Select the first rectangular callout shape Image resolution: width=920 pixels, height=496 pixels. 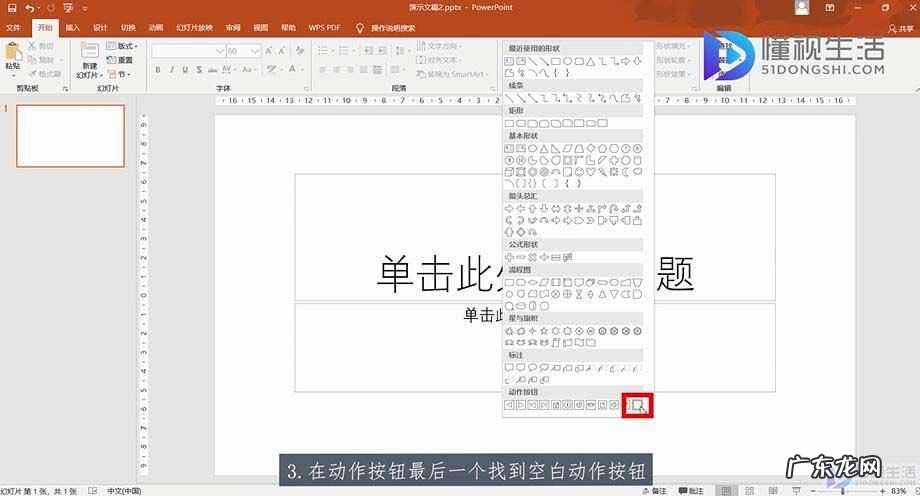509,368
